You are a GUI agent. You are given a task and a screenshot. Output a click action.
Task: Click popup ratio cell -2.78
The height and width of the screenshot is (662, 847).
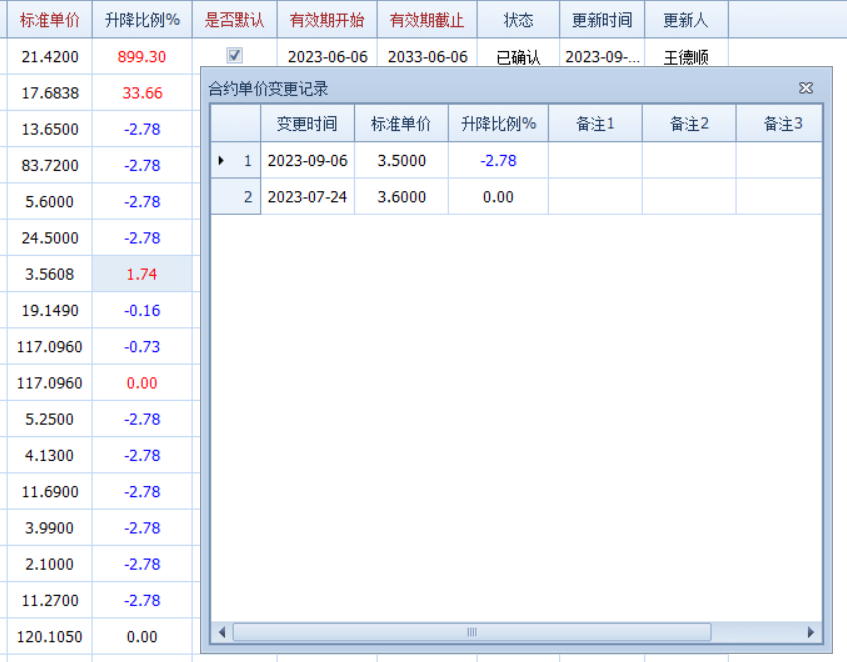tap(498, 160)
